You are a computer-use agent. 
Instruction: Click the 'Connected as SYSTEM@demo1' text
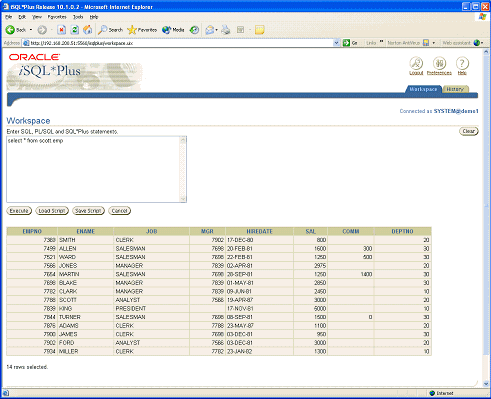tap(439, 111)
